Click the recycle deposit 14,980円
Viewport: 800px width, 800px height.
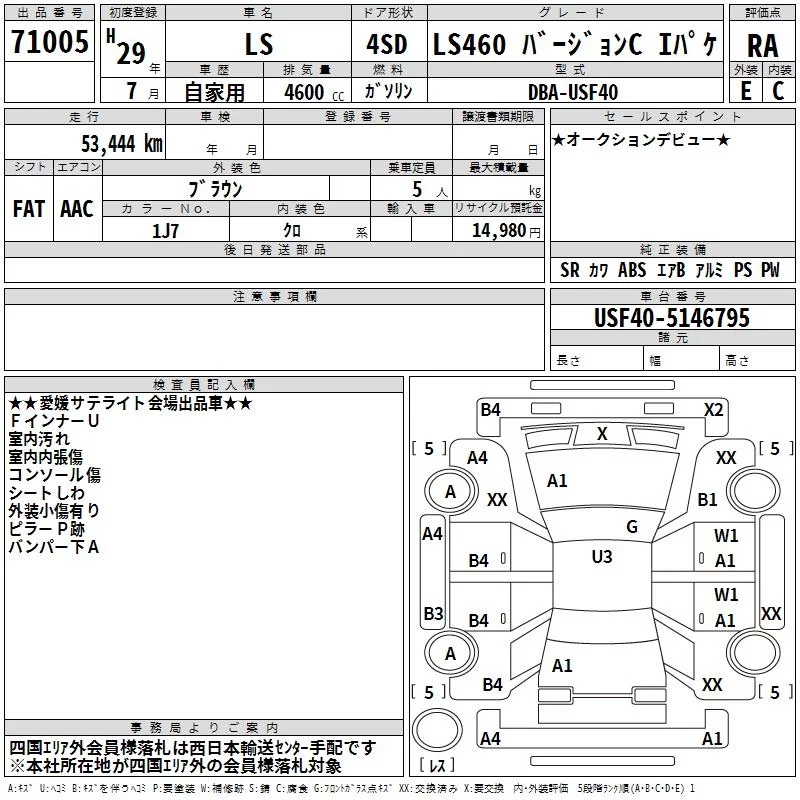[506, 231]
